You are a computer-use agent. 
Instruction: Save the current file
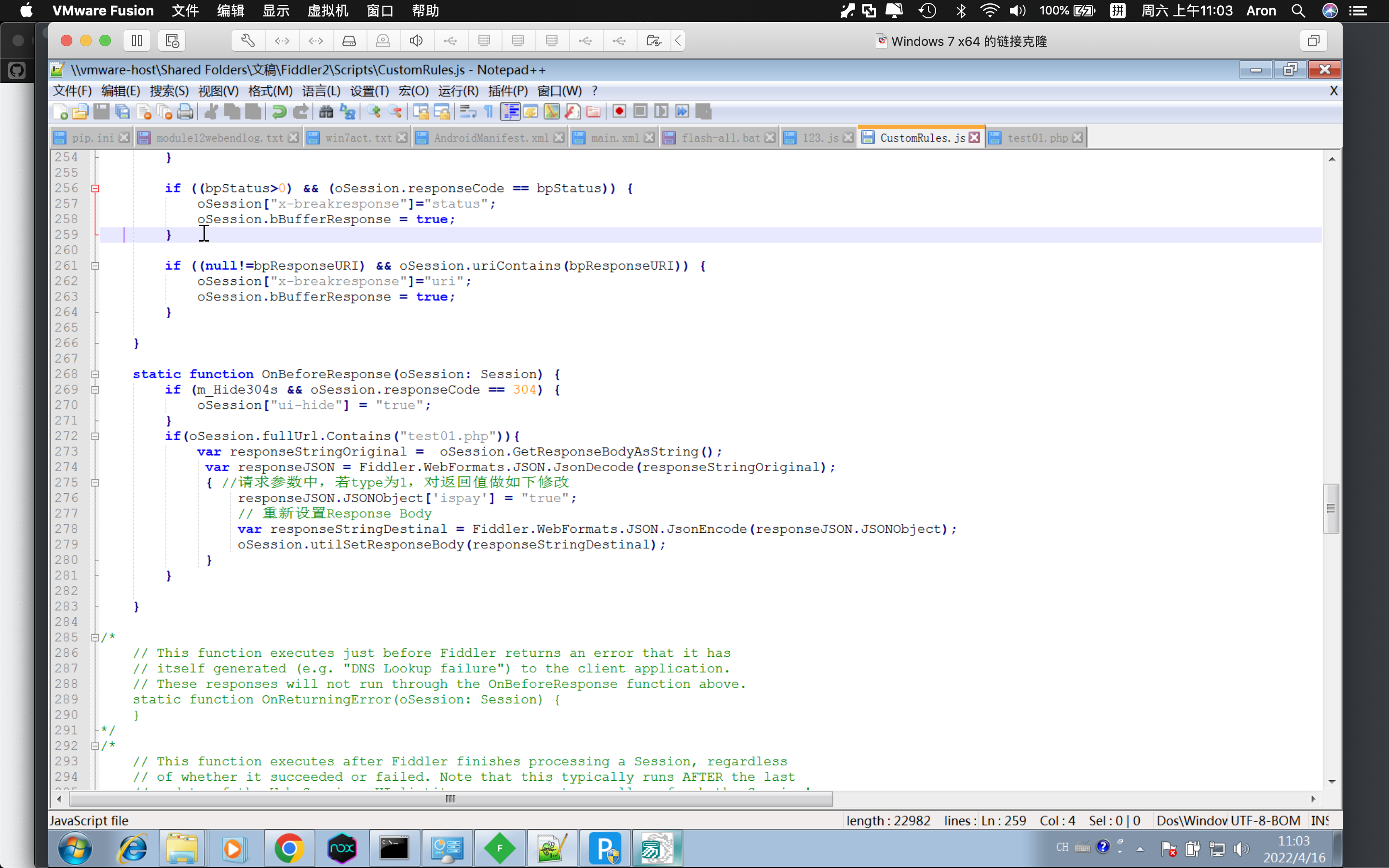pyautogui.click(x=101, y=111)
